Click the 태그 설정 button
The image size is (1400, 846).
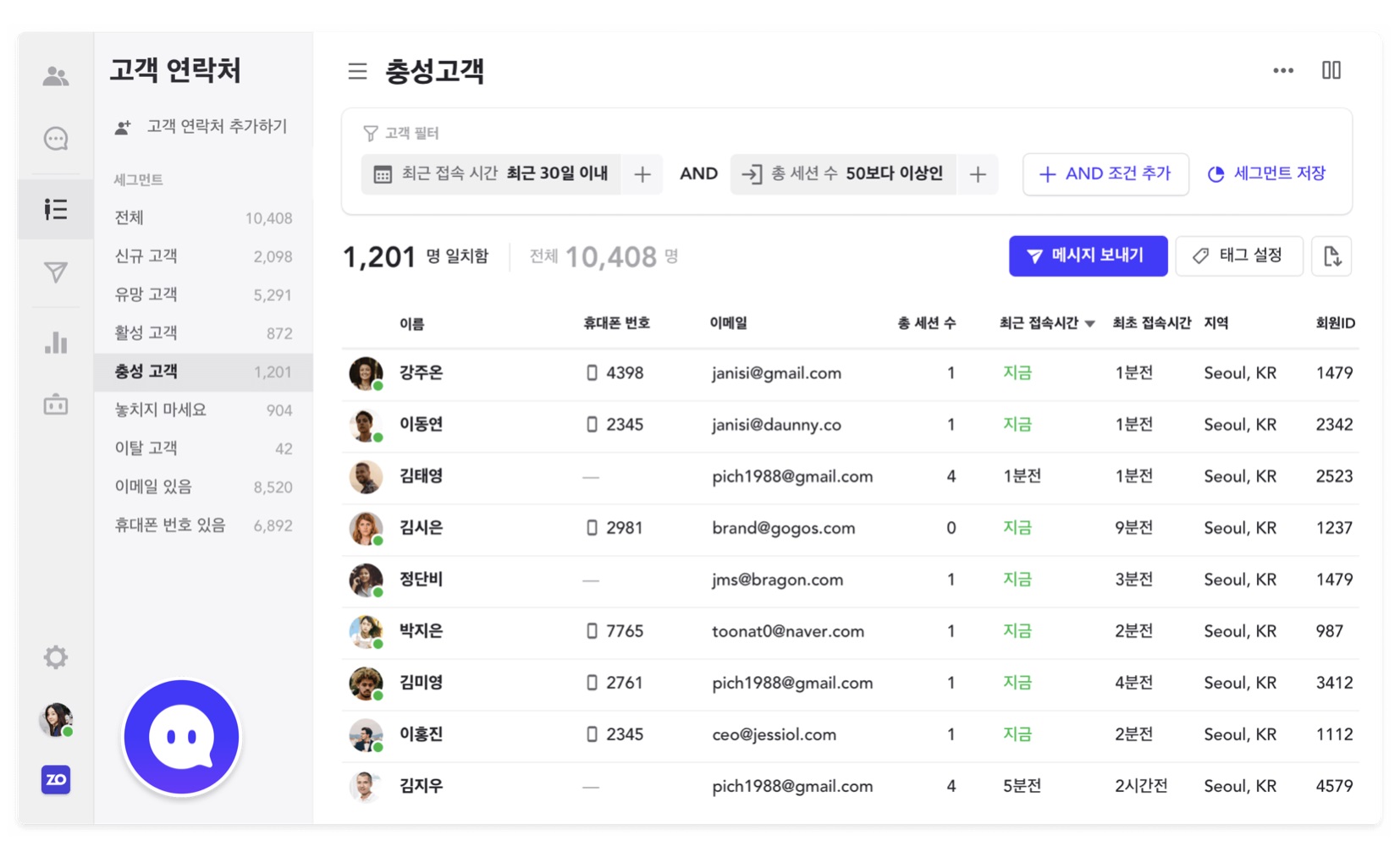1239,256
